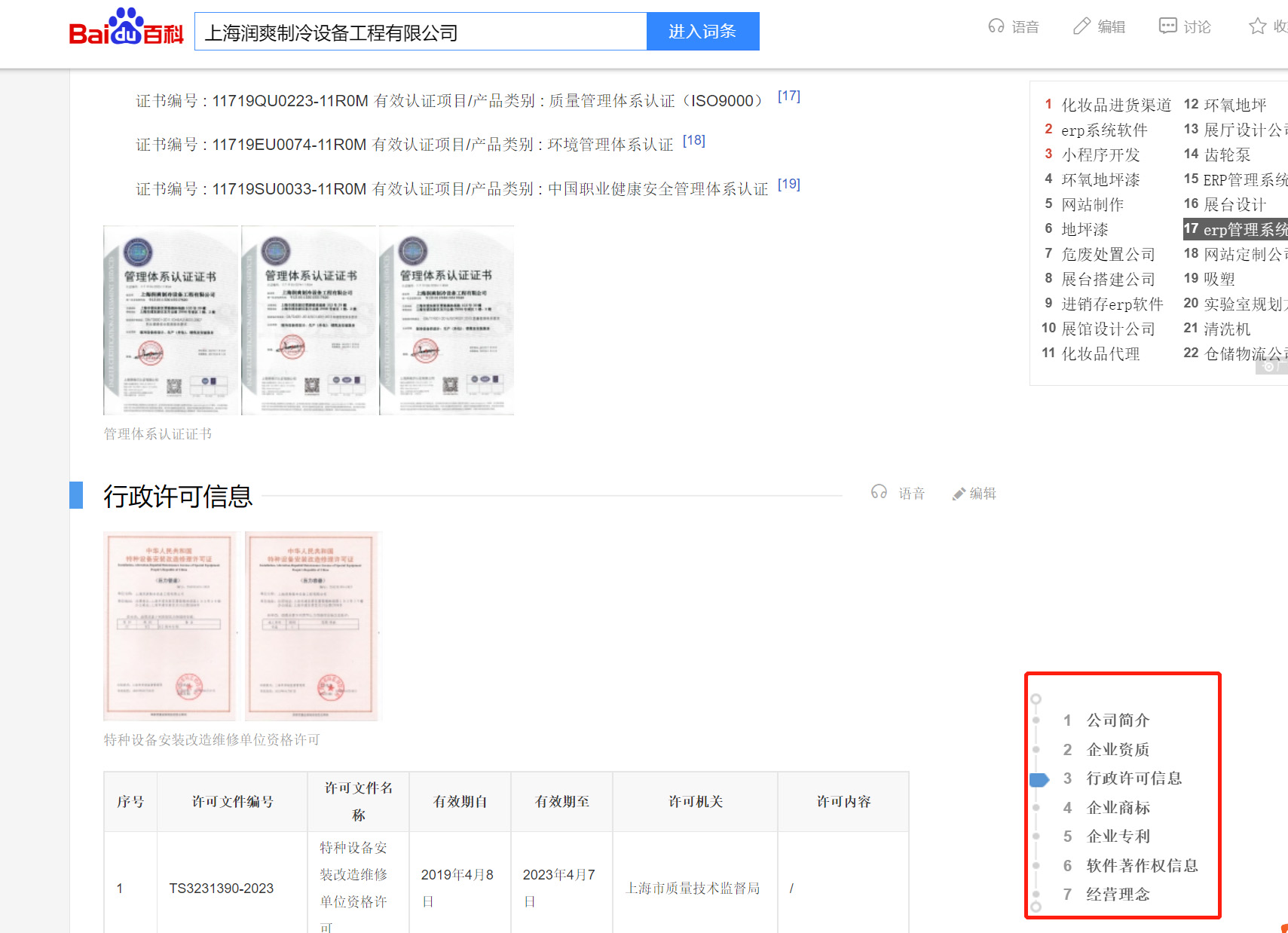Viewport: 1288px width, 933px height.
Task: Click hot search 进销存erp软件
Action: pyautogui.click(x=1112, y=304)
